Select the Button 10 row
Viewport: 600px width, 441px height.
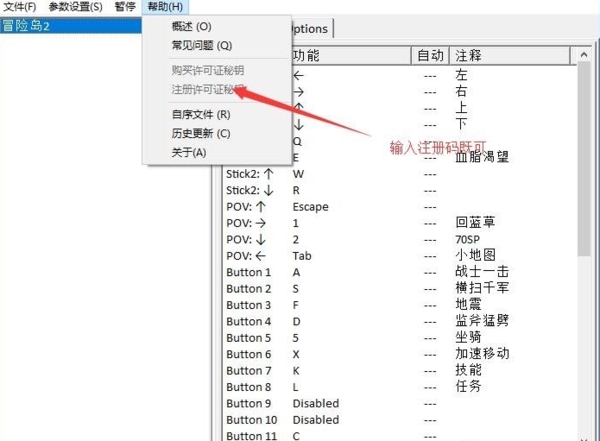[400, 420]
